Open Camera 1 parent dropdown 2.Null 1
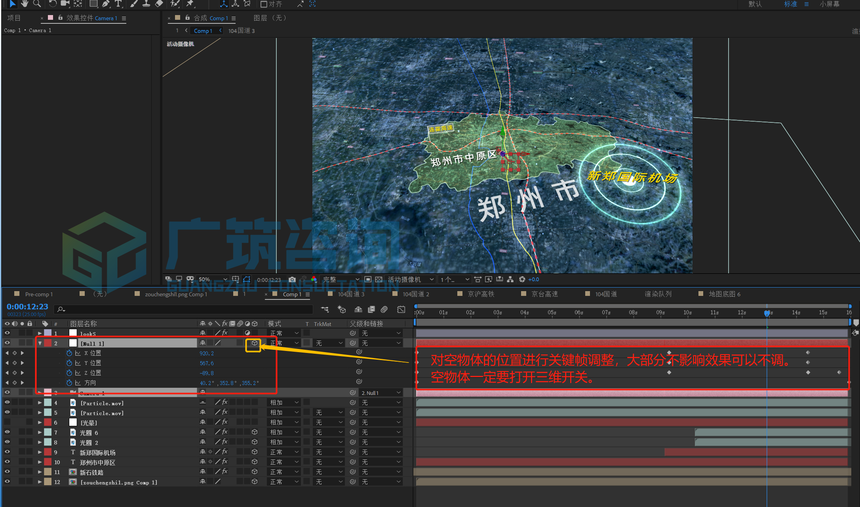860x507 pixels. tap(381, 393)
